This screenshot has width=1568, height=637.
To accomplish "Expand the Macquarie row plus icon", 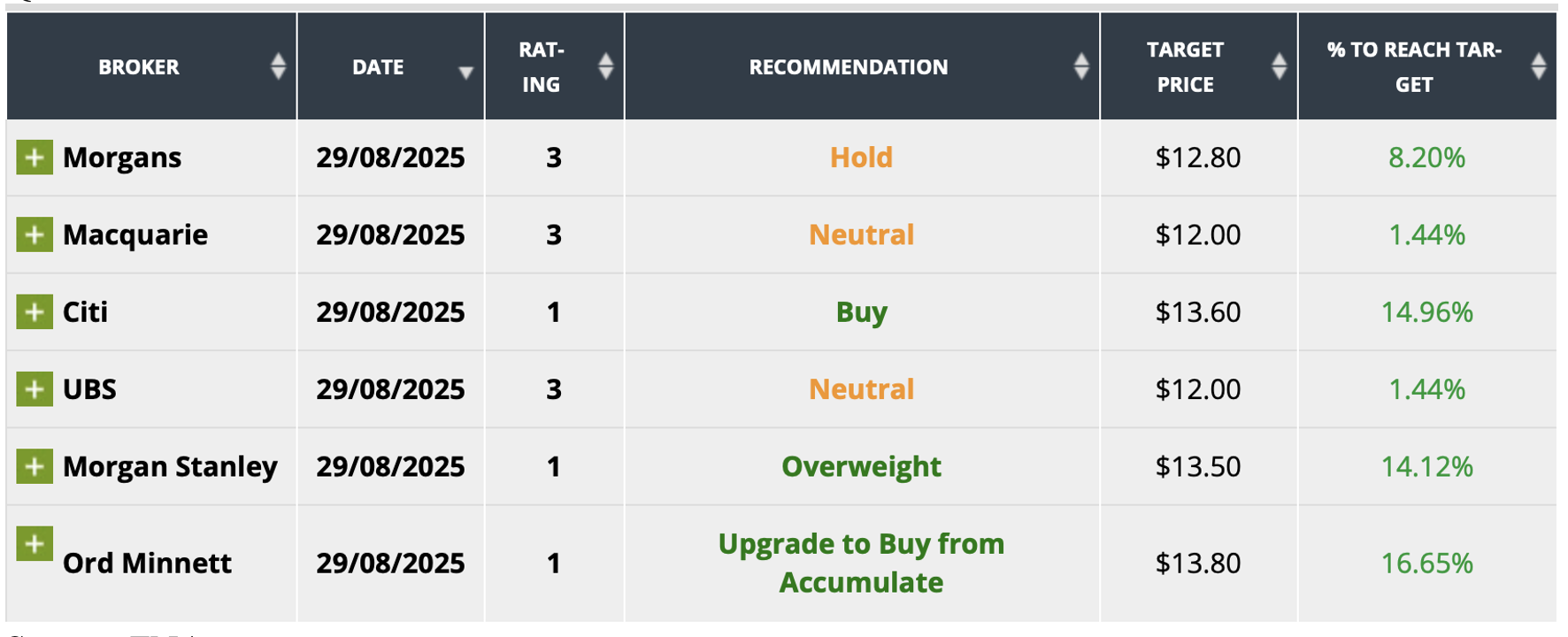I will pos(35,234).
